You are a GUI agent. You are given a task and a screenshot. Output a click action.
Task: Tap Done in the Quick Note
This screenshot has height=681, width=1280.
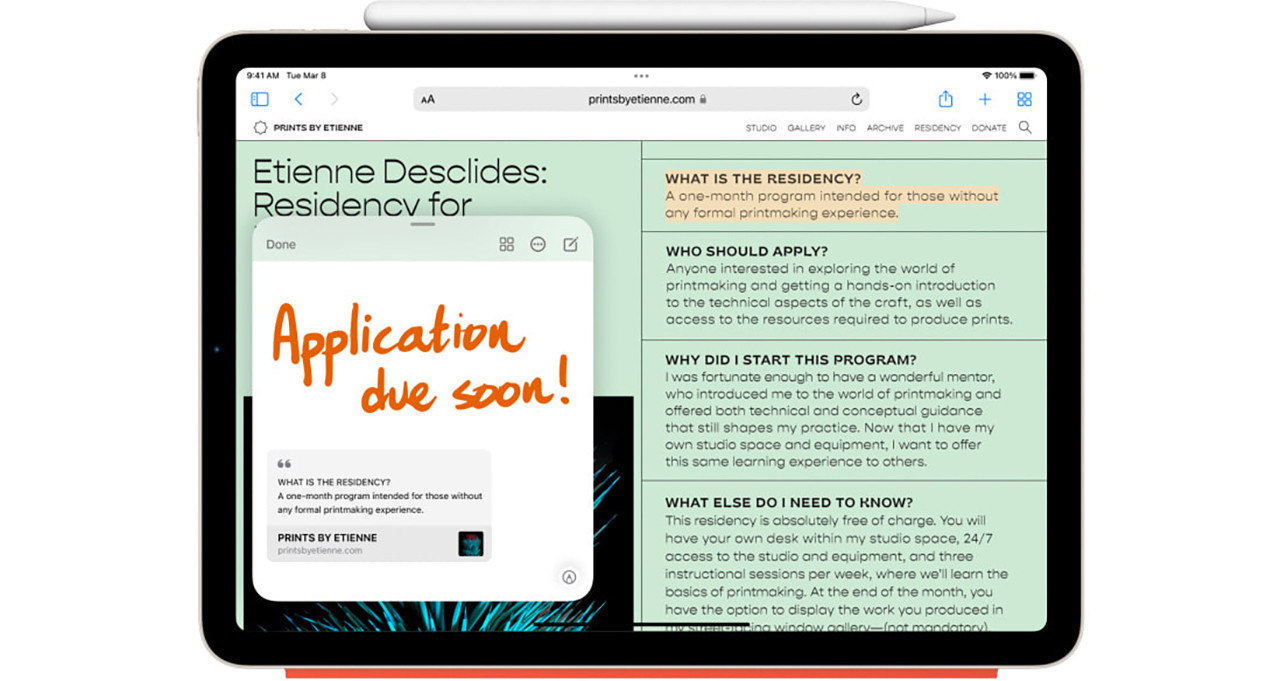point(281,244)
